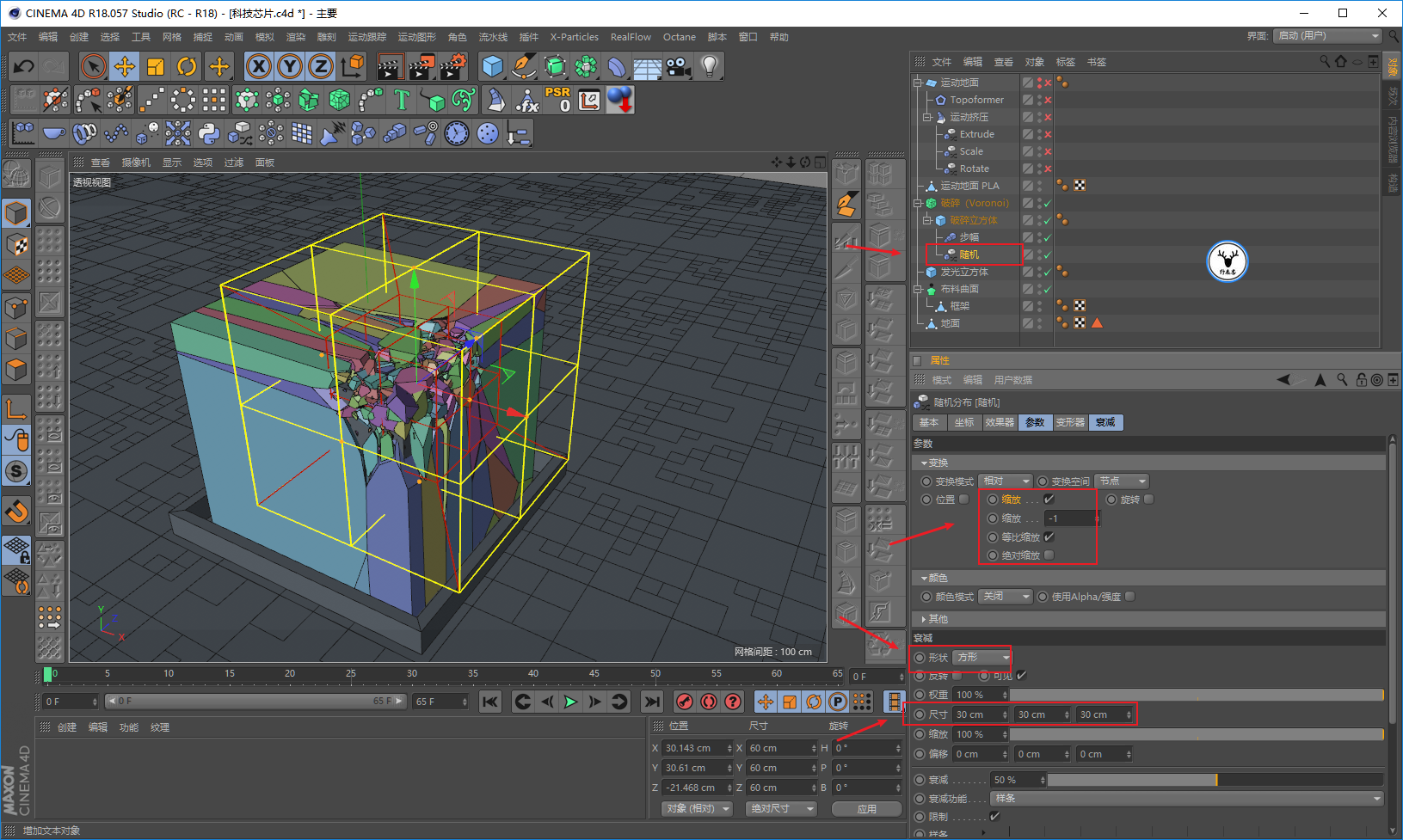Toggle the 限制 clamp checkbox
Viewport: 1403px width, 840px height.
(x=994, y=817)
